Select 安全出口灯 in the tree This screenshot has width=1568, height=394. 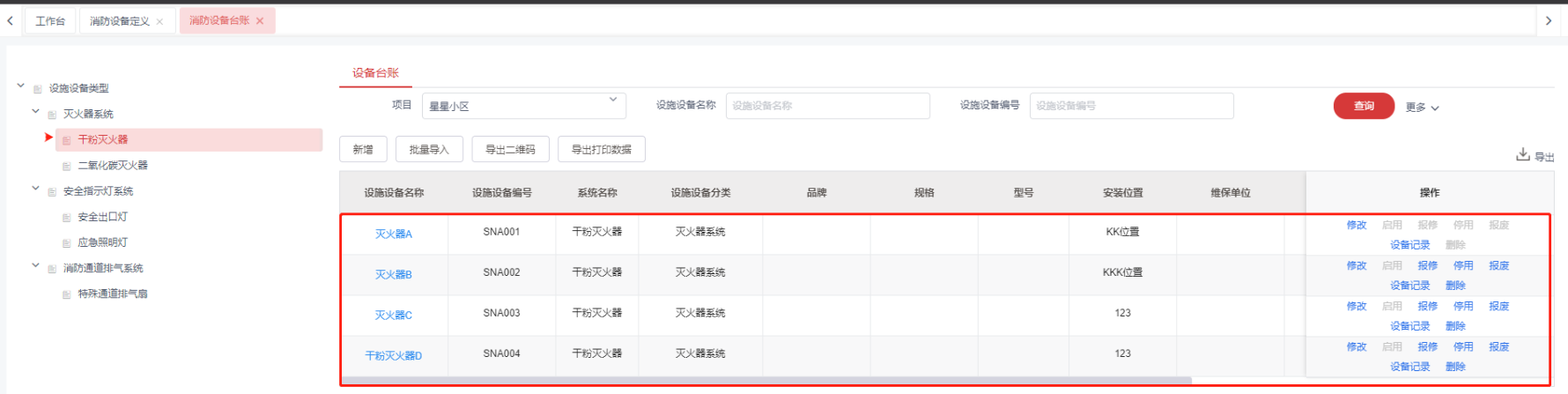pos(103,217)
